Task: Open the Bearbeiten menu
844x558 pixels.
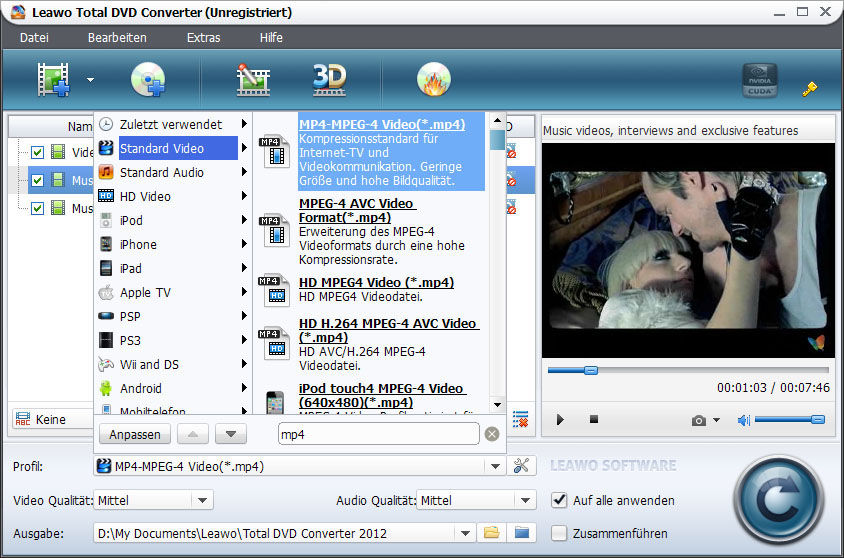Action: coord(117,38)
